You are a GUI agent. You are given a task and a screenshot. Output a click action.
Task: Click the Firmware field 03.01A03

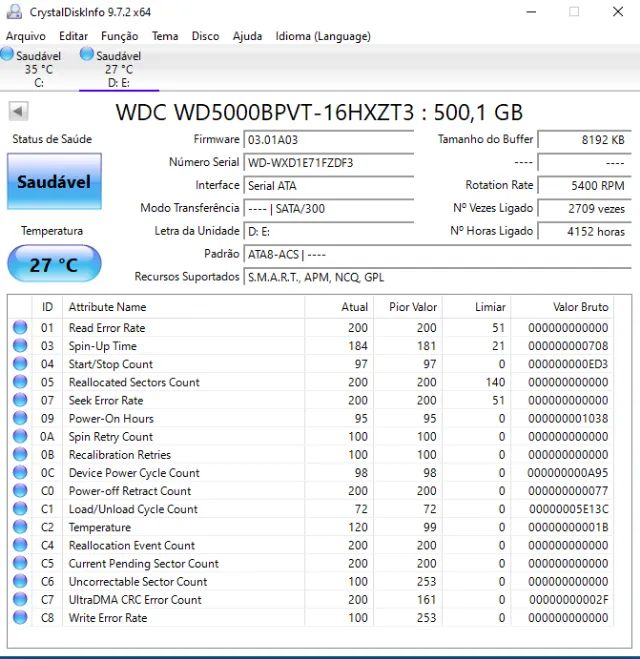pyautogui.click(x=329, y=140)
